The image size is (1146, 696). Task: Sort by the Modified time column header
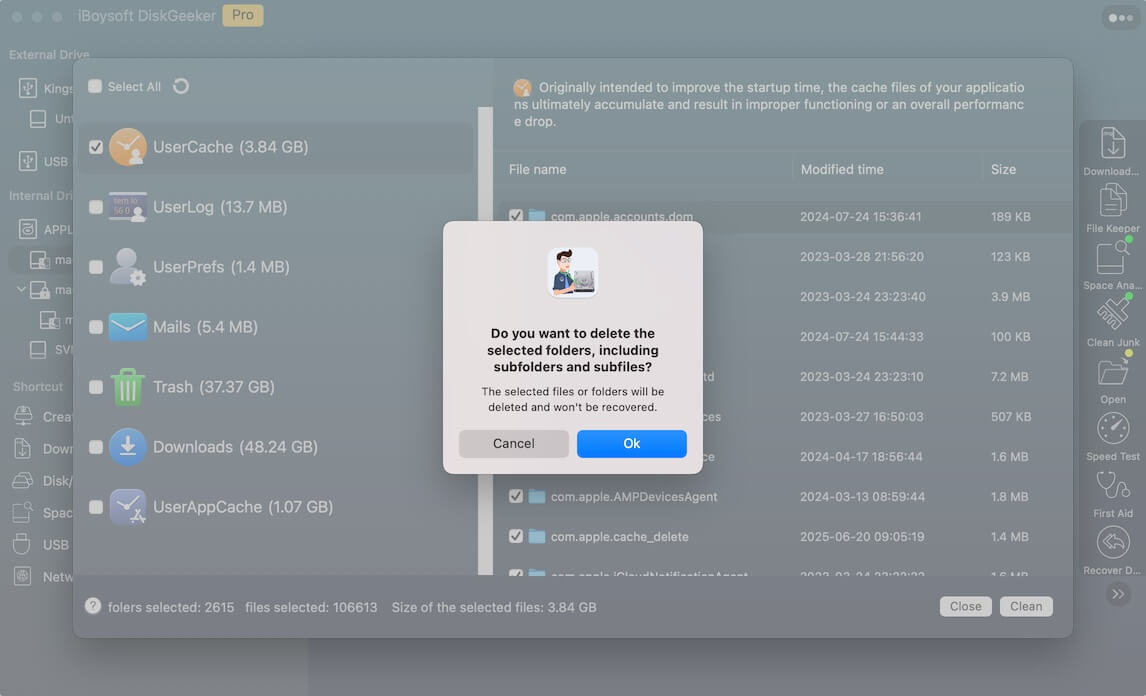click(x=842, y=170)
